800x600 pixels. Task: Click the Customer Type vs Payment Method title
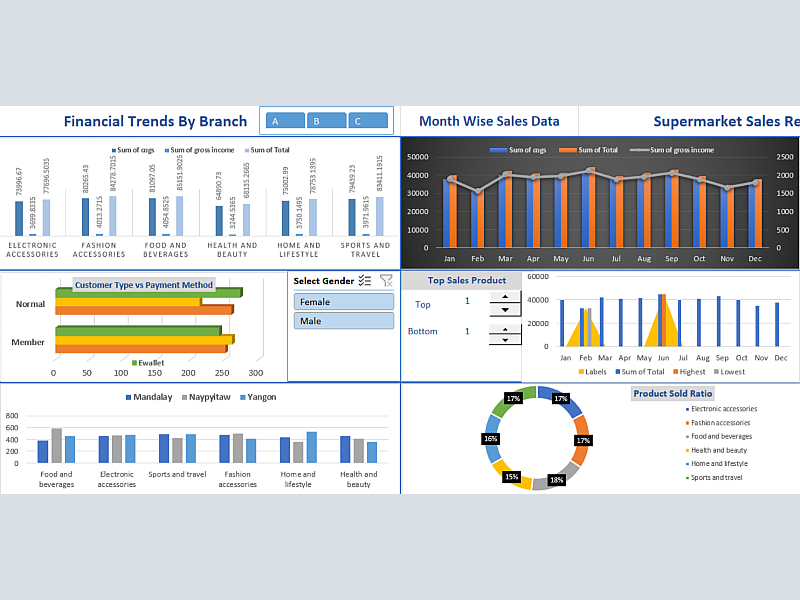pyautogui.click(x=144, y=285)
